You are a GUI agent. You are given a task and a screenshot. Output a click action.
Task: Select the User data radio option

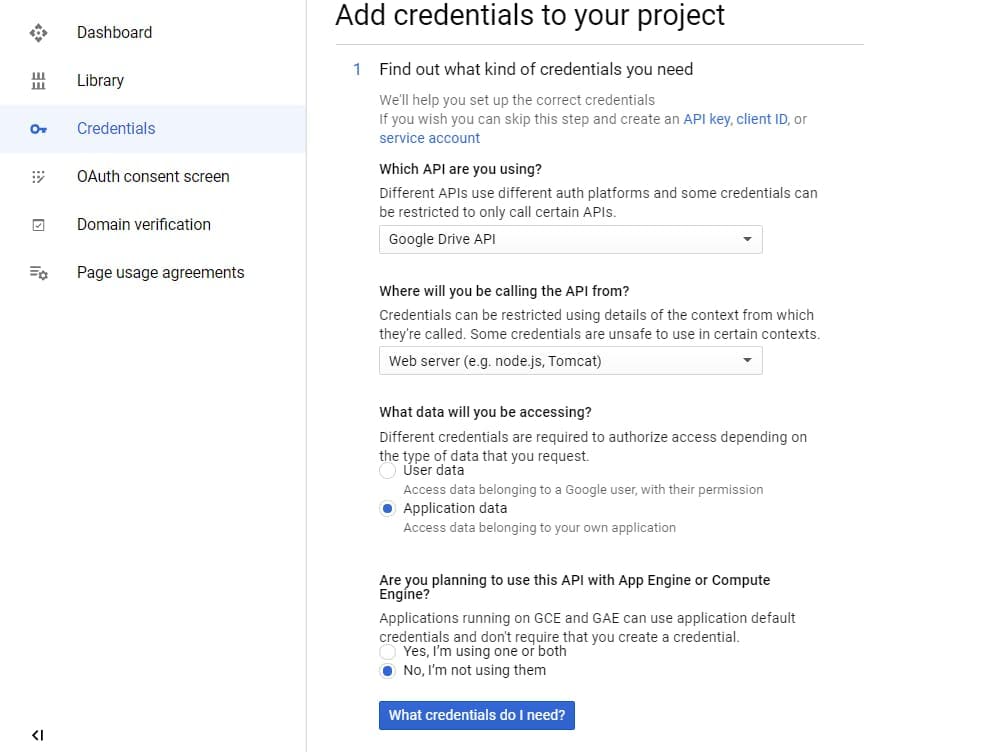(388, 471)
